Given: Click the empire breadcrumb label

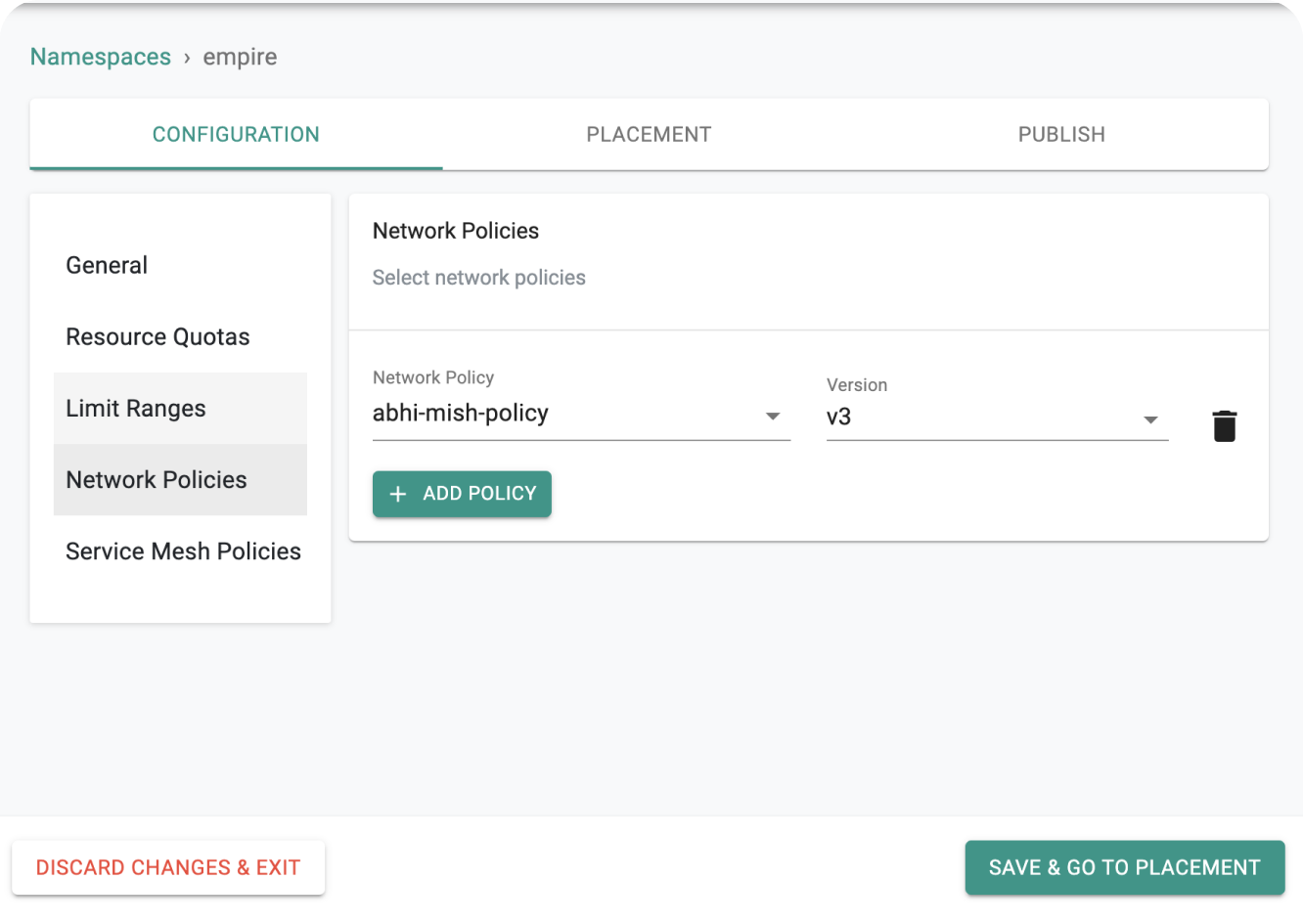Looking at the screenshot, I should pos(240,57).
